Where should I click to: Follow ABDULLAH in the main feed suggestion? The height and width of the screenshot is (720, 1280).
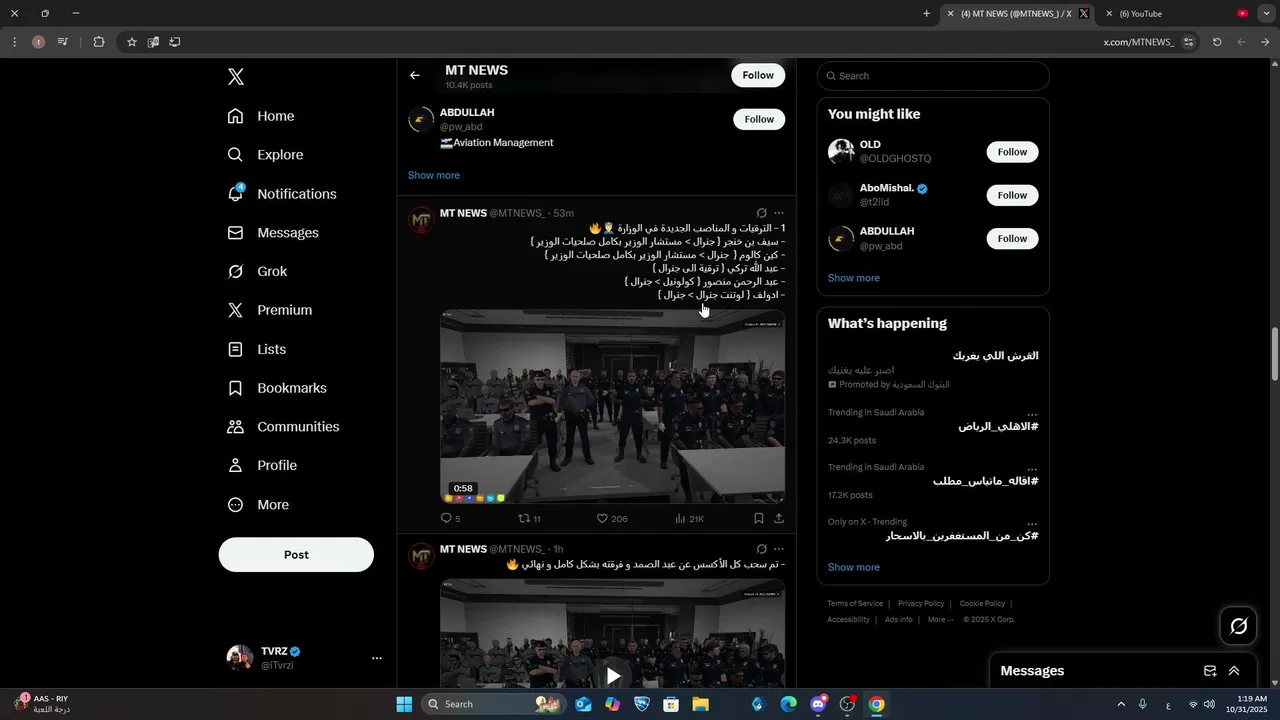pyautogui.click(x=759, y=119)
